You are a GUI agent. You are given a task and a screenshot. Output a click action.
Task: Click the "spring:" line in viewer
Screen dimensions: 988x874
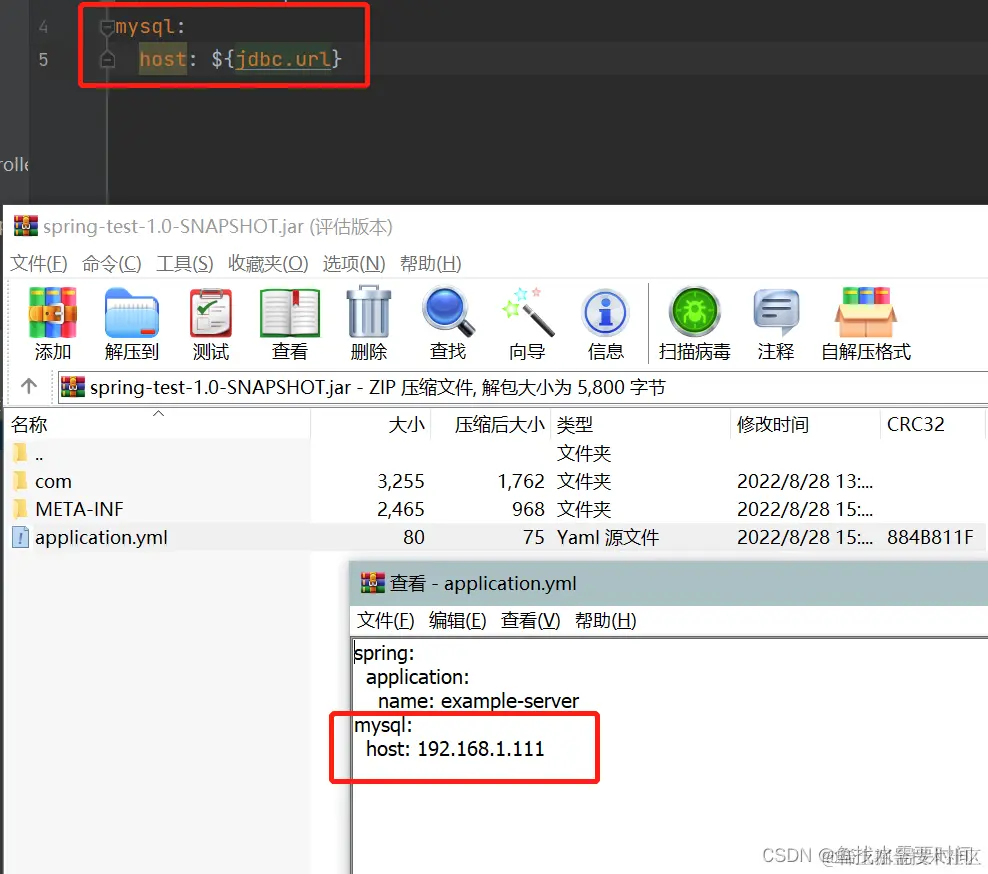click(x=384, y=653)
